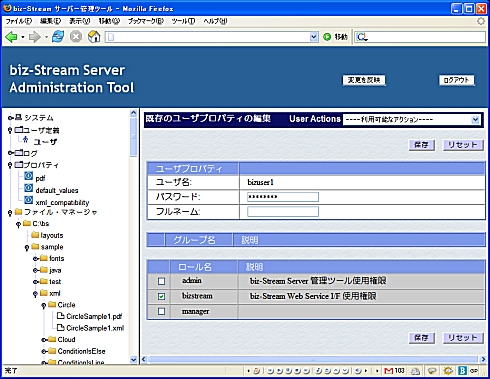Image resolution: width=490 pixels, height=379 pixels.
Task: Check the admin role checkbox
Action: pos(161,281)
